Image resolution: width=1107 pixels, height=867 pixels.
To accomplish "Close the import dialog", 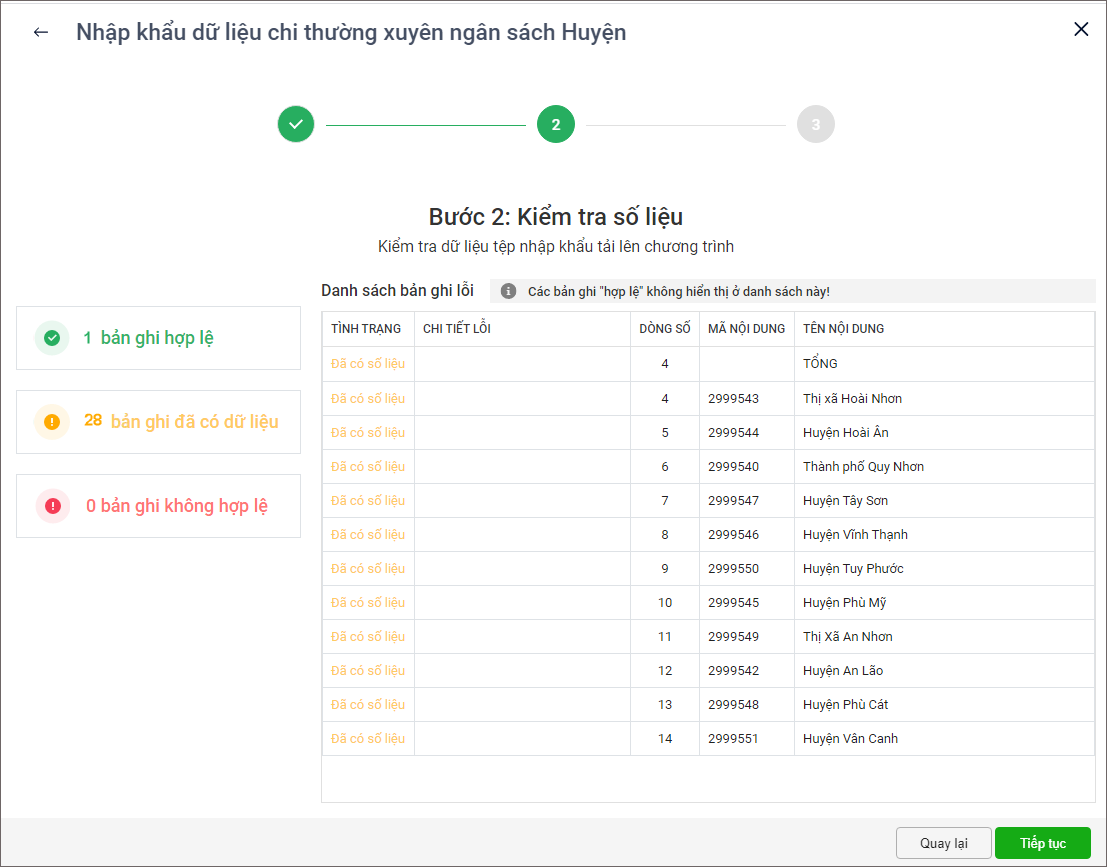I will click(x=1081, y=30).
